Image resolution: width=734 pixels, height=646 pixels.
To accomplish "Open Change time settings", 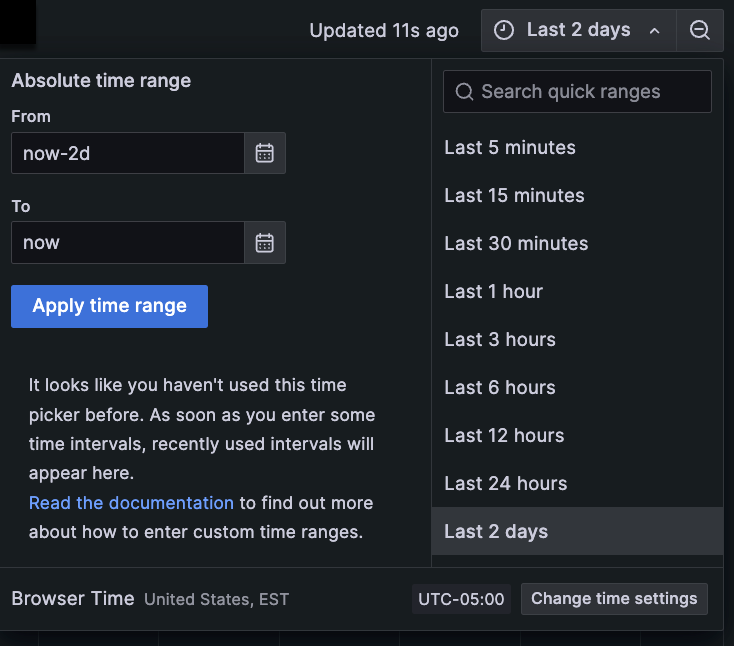I will (x=614, y=599).
